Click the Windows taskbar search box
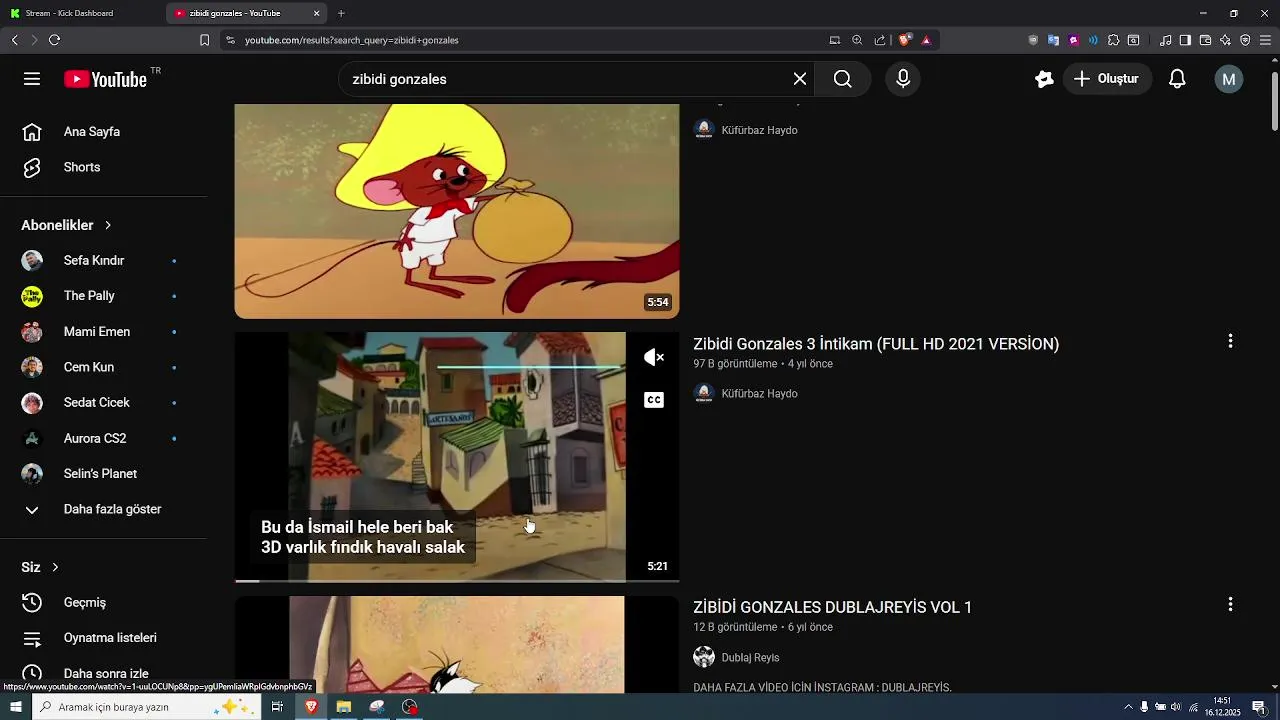This screenshot has width=1280, height=720. tap(147, 707)
